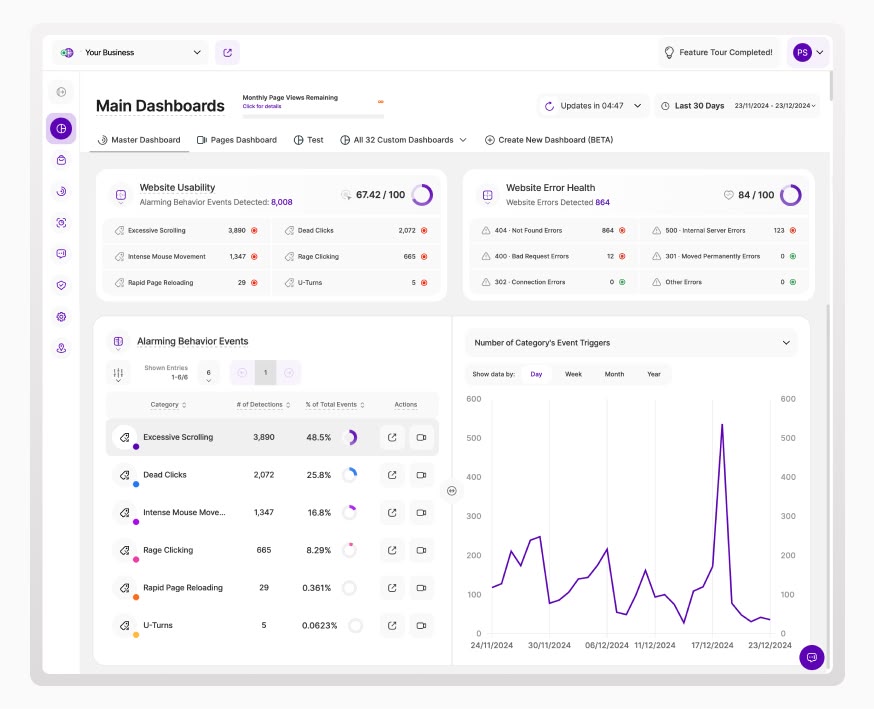Image resolution: width=874 pixels, height=709 pixels.
Task: Open the settings gear in the sidebar
Action: click(x=61, y=317)
